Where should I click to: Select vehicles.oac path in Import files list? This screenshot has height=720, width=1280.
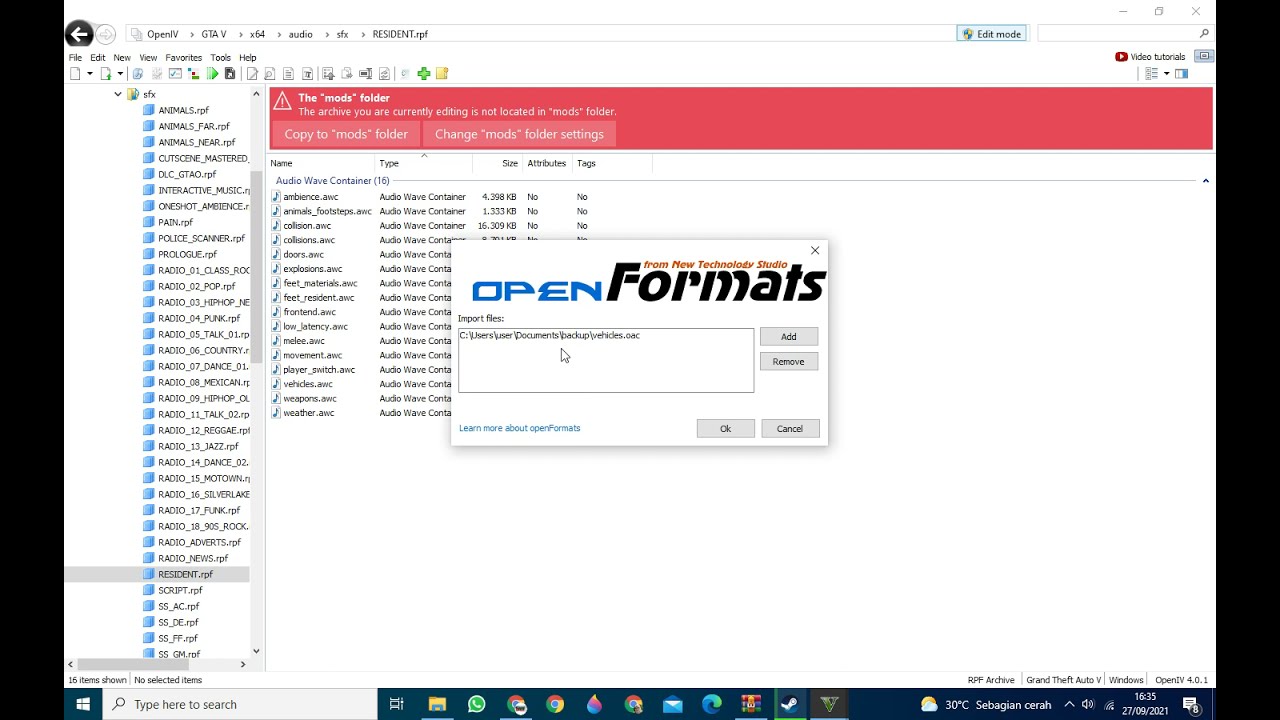click(550, 336)
